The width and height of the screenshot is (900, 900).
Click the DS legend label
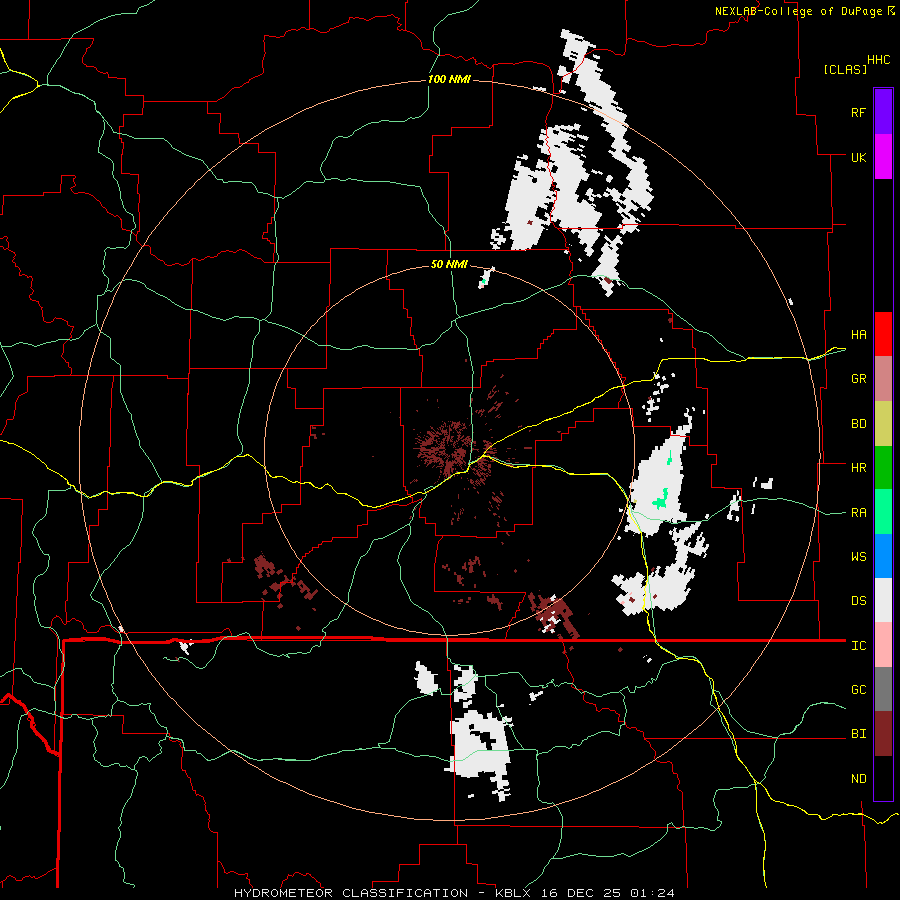coord(858,601)
